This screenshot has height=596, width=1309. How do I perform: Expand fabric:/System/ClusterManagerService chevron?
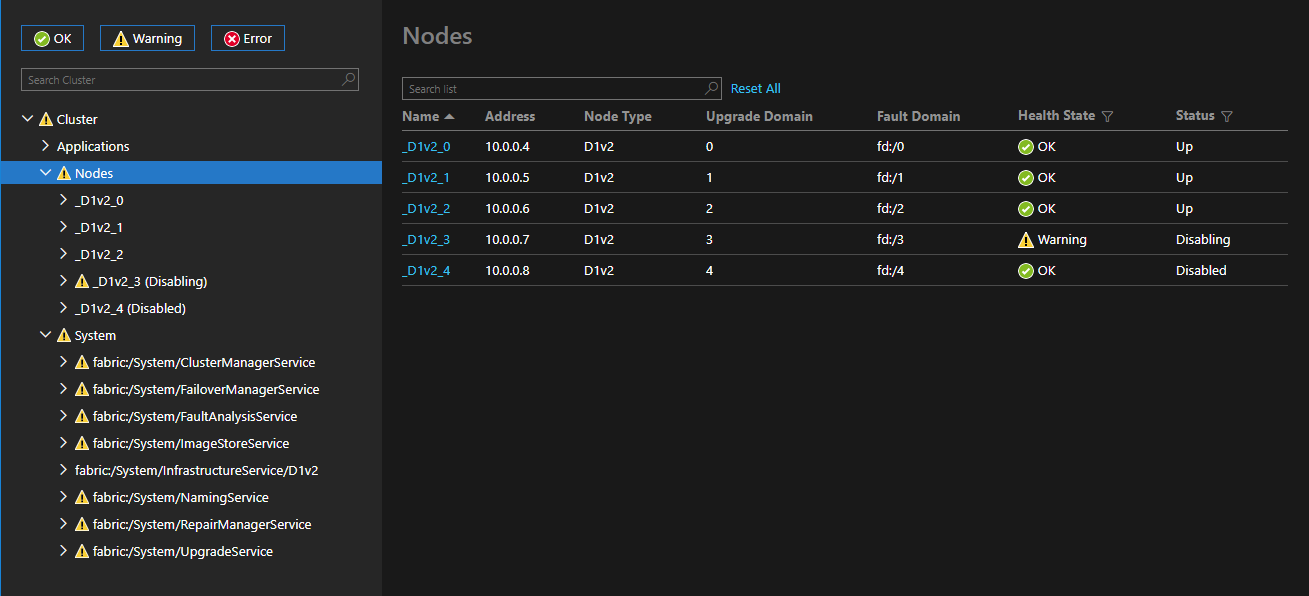tap(63, 362)
